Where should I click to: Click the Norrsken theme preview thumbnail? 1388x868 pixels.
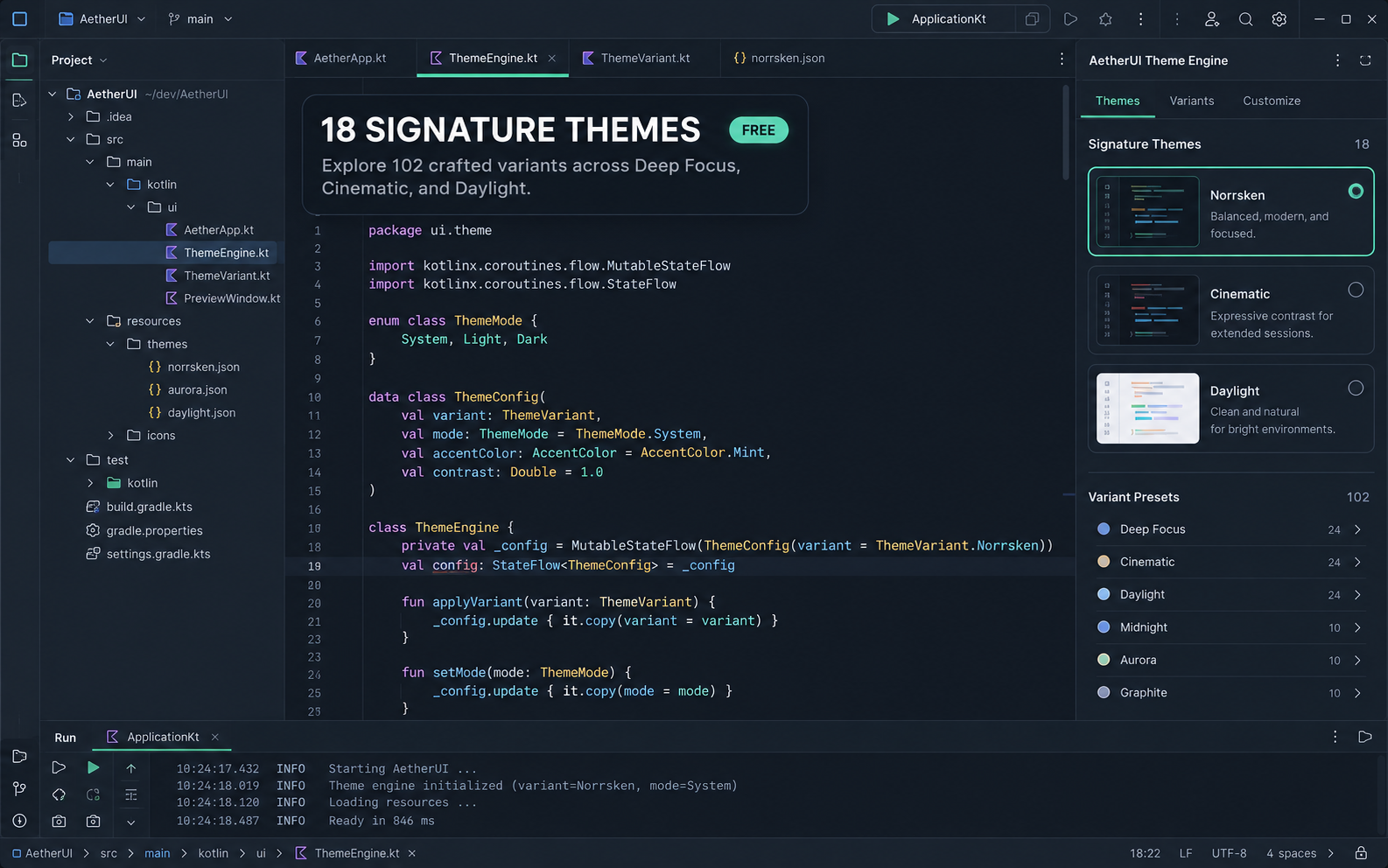tap(1147, 211)
